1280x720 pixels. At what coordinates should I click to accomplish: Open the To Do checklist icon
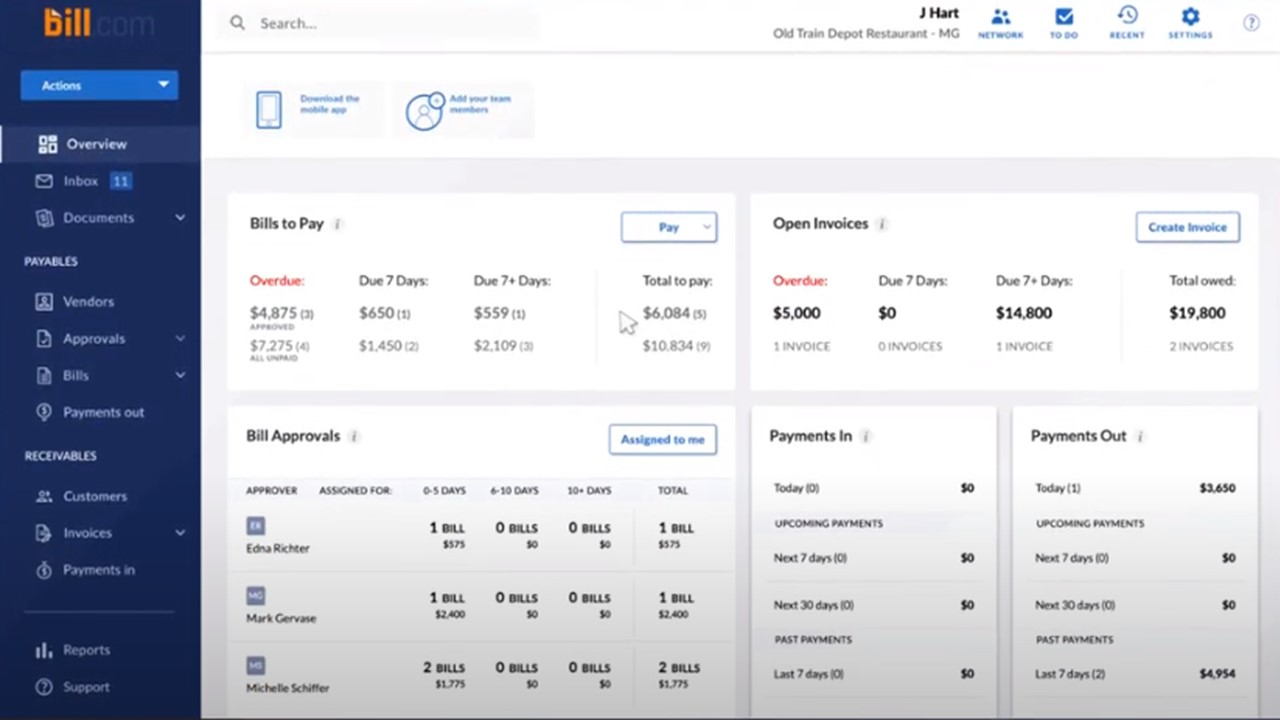[x=1063, y=18]
